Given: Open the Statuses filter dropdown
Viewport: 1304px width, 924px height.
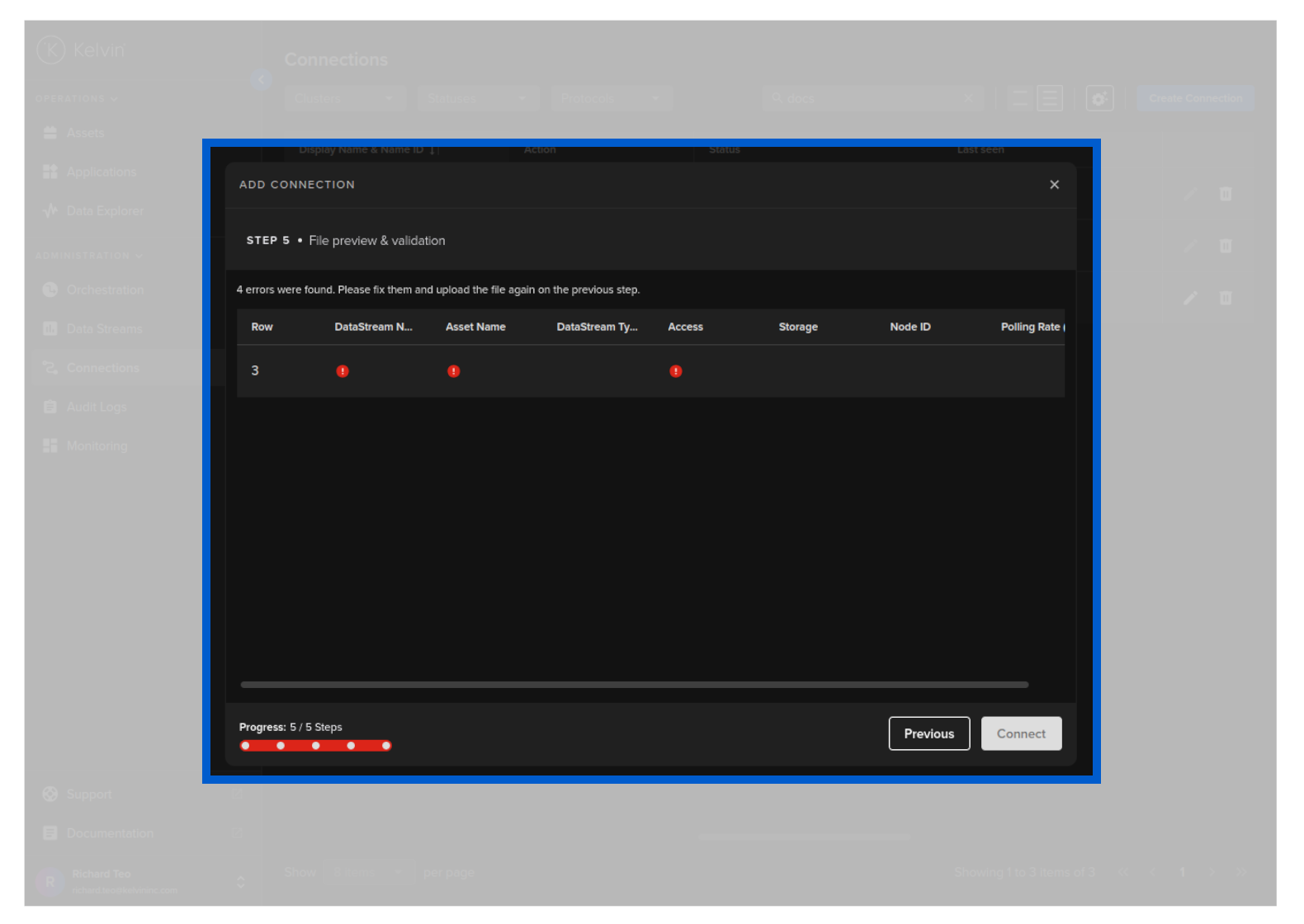Looking at the screenshot, I should (x=478, y=98).
